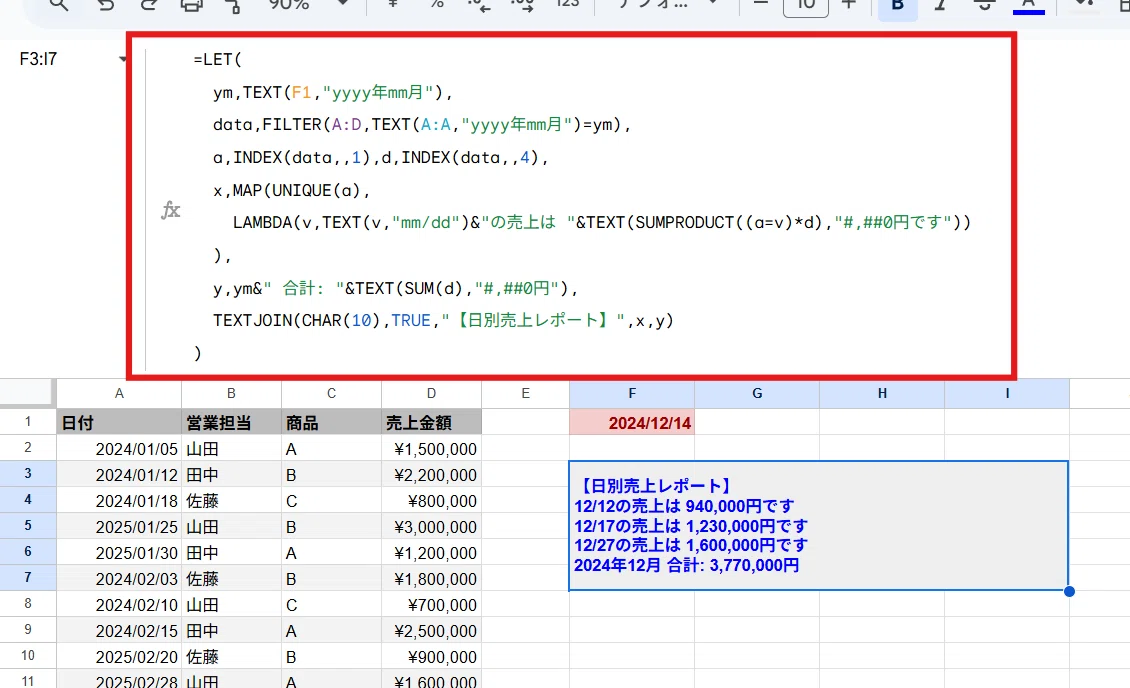Select column G header
The image size is (1130, 688).
point(757,393)
